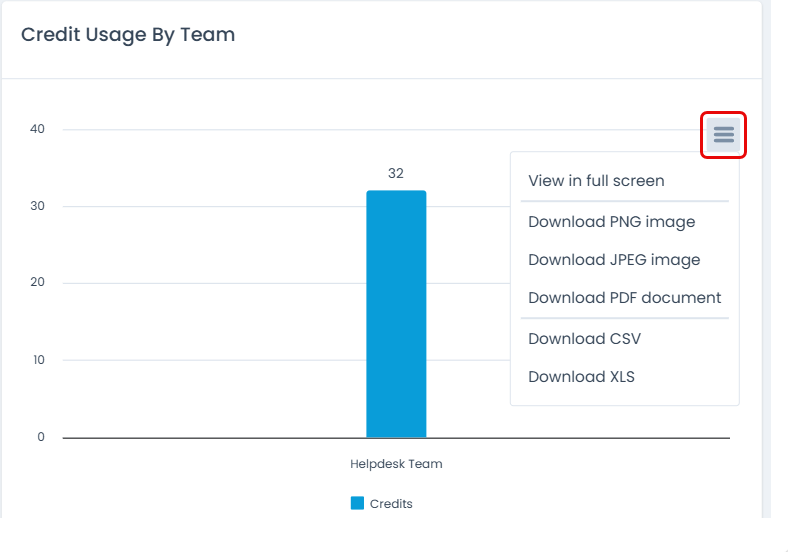Select the Helpdesk Team axis label
788x552 pixels.
[x=396, y=464]
